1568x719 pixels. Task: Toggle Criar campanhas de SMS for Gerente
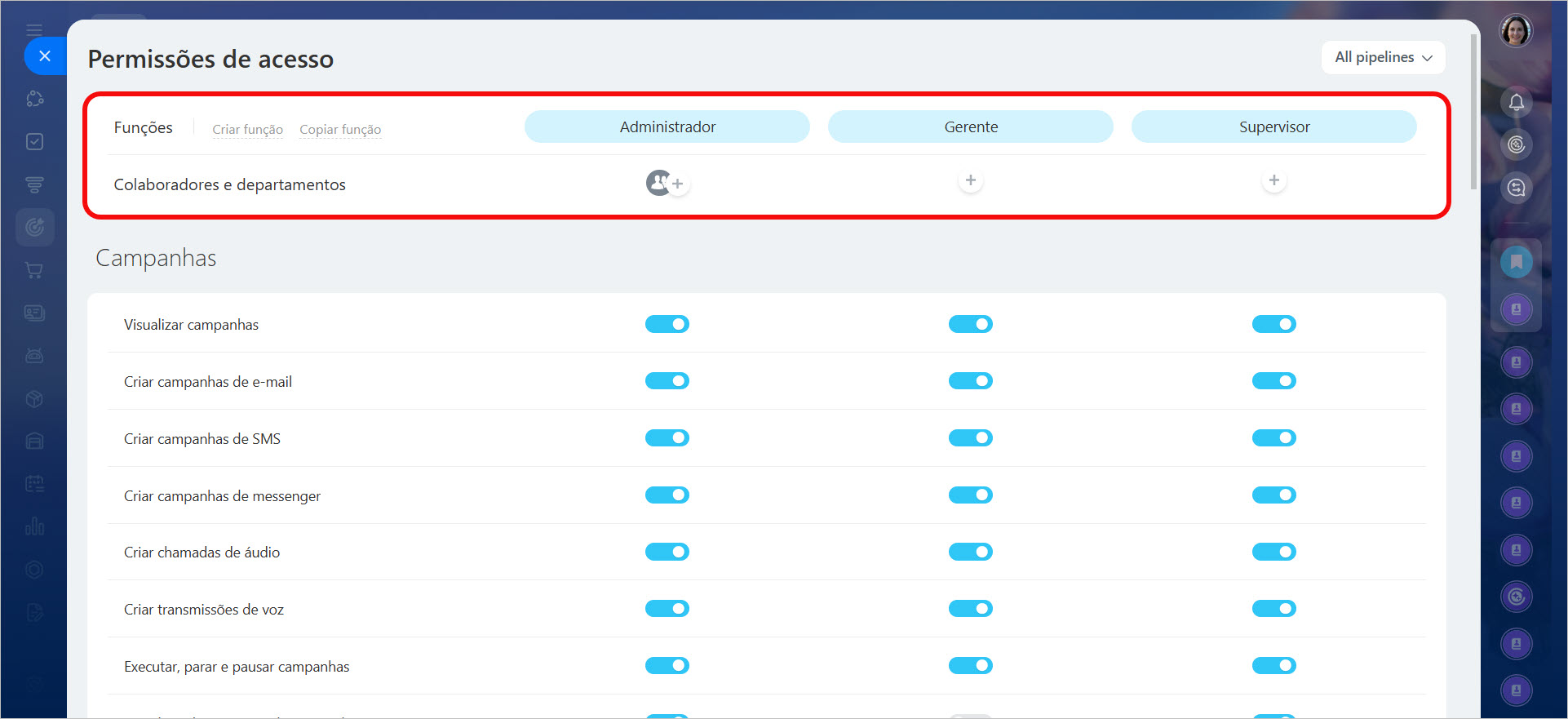coord(971,438)
